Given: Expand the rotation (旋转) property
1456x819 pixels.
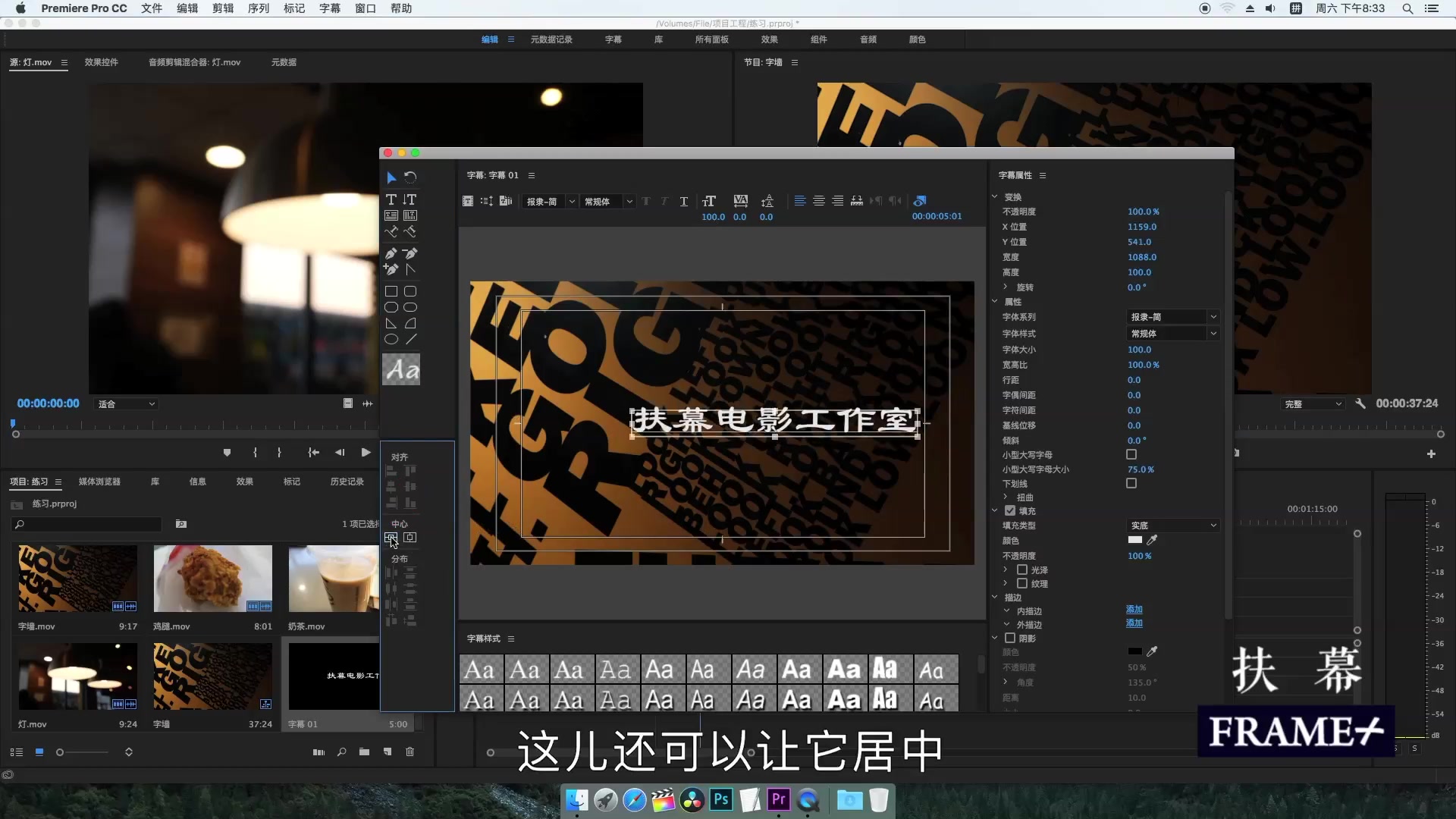Looking at the screenshot, I should (1006, 287).
